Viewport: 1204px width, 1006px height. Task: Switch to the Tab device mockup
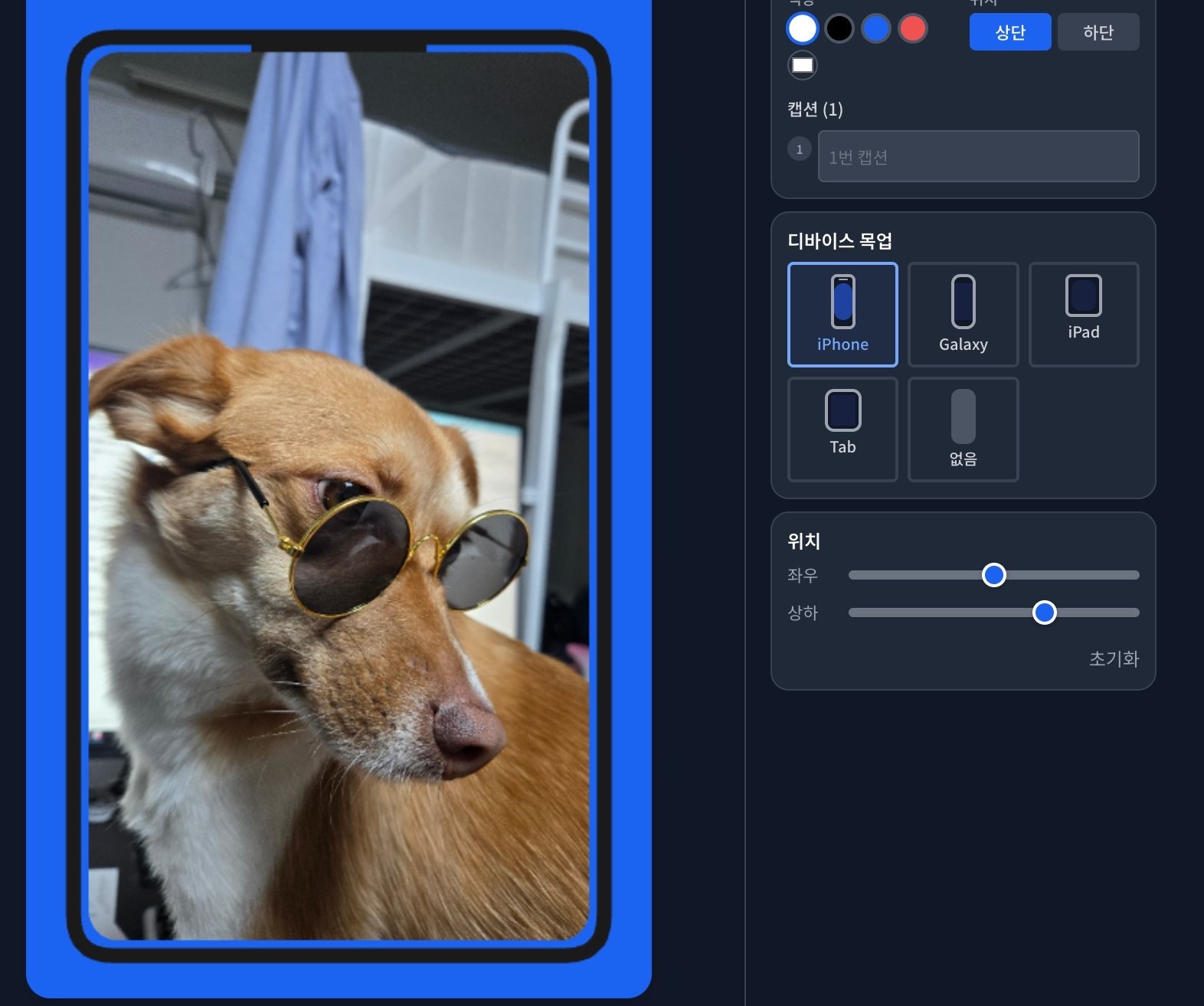pyautogui.click(x=842, y=430)
